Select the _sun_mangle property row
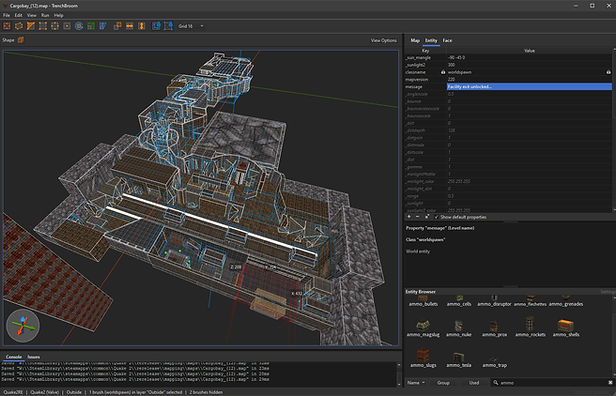Viewport: 616px width, 396px height. [x=508, y=58]
